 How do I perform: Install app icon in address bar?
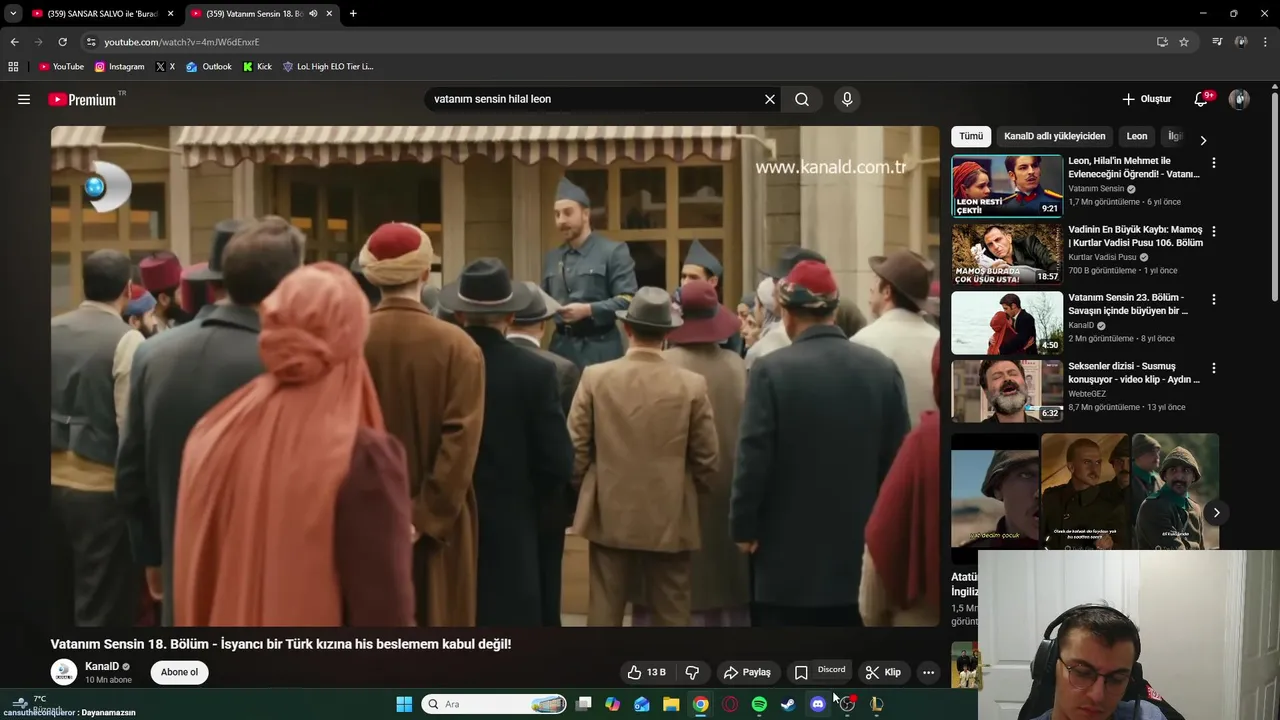click(x=1162, y=42)
